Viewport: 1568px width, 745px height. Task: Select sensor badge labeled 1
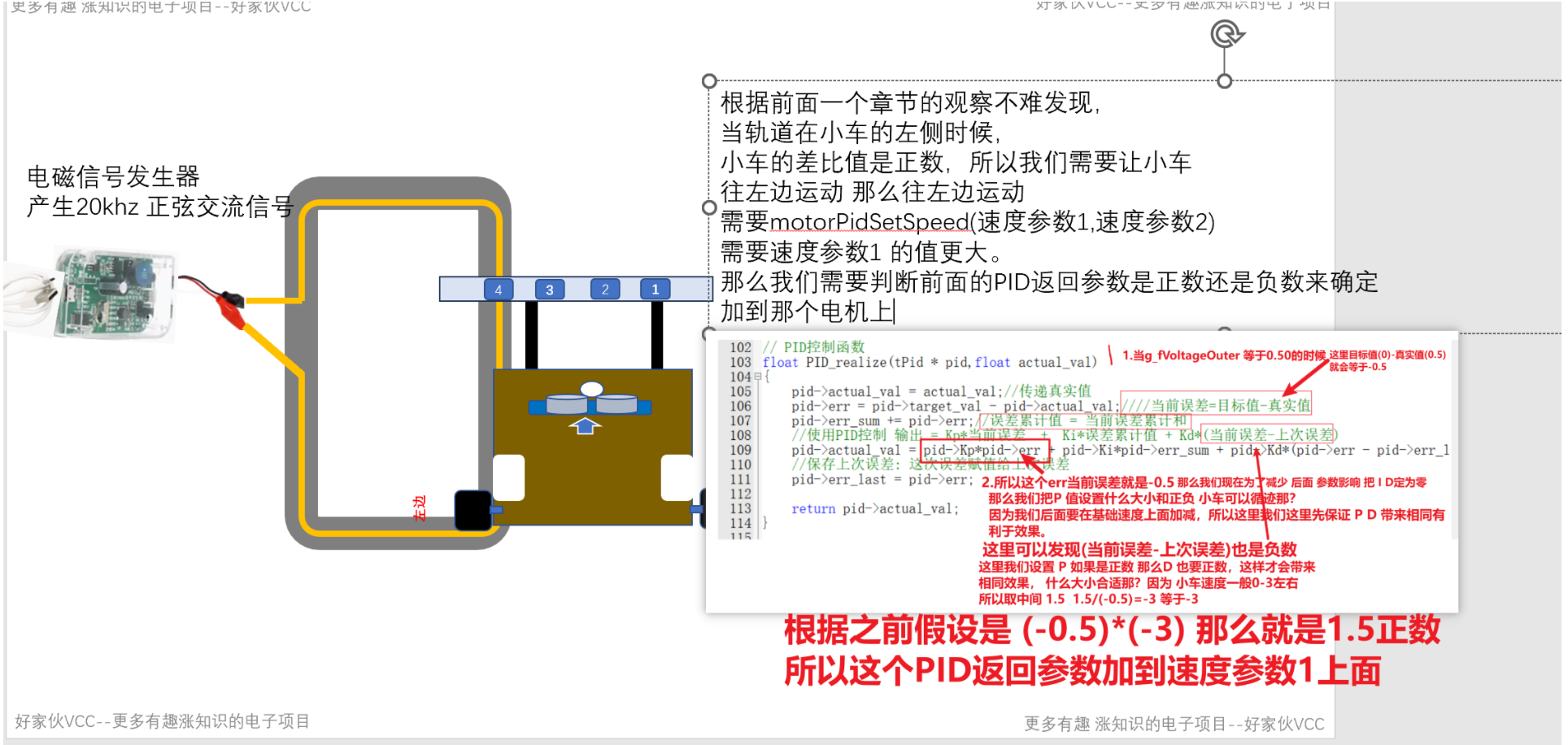pyautogui.click(x=655, y=289)
